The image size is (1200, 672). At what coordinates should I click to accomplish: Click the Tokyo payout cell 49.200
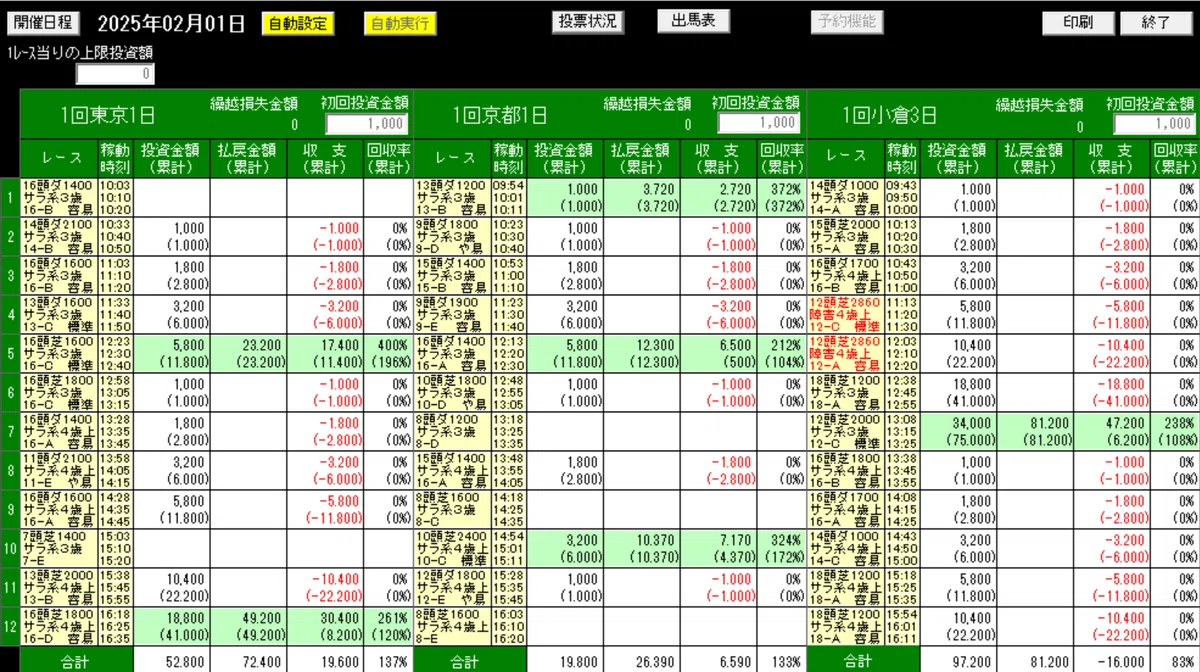(x=248, y=626)
